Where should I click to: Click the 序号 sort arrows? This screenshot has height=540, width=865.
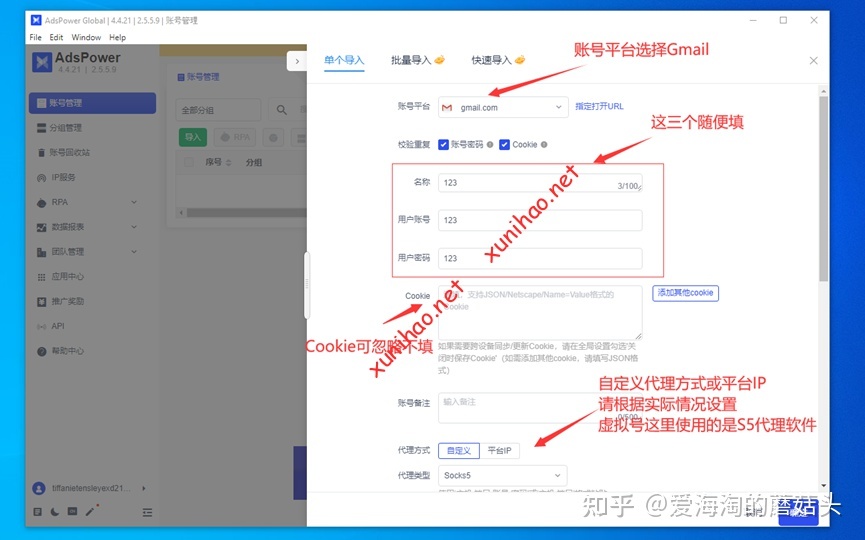coord(228,163)
